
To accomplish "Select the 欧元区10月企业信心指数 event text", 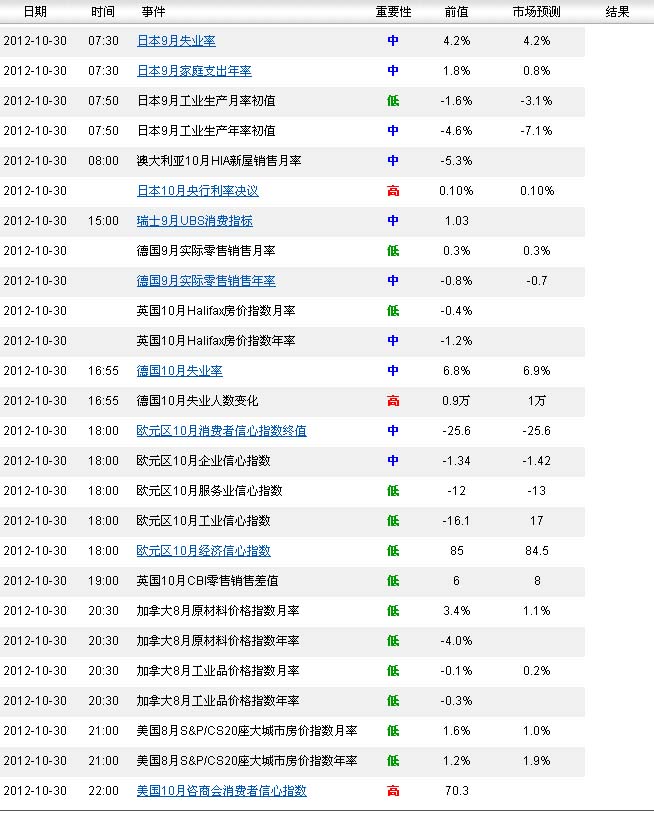I will pos(203,461).
